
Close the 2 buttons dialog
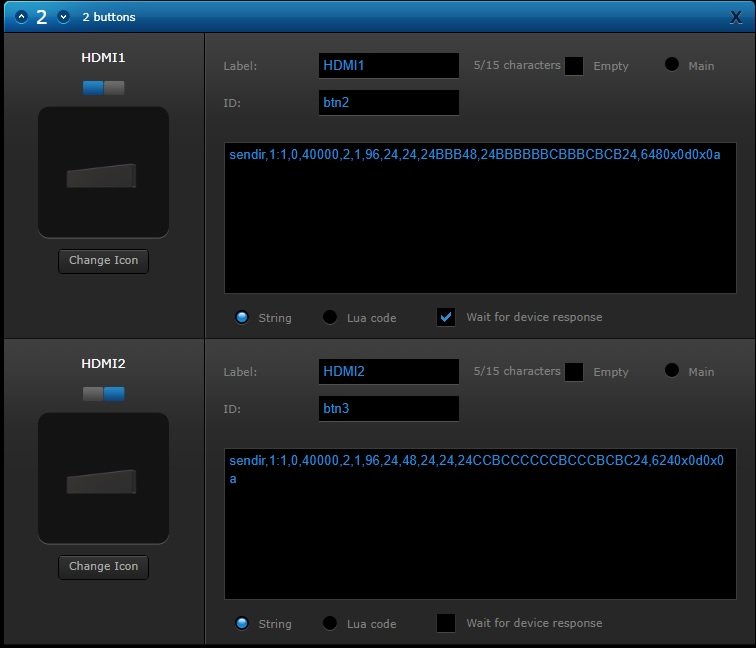click(736, 17)
